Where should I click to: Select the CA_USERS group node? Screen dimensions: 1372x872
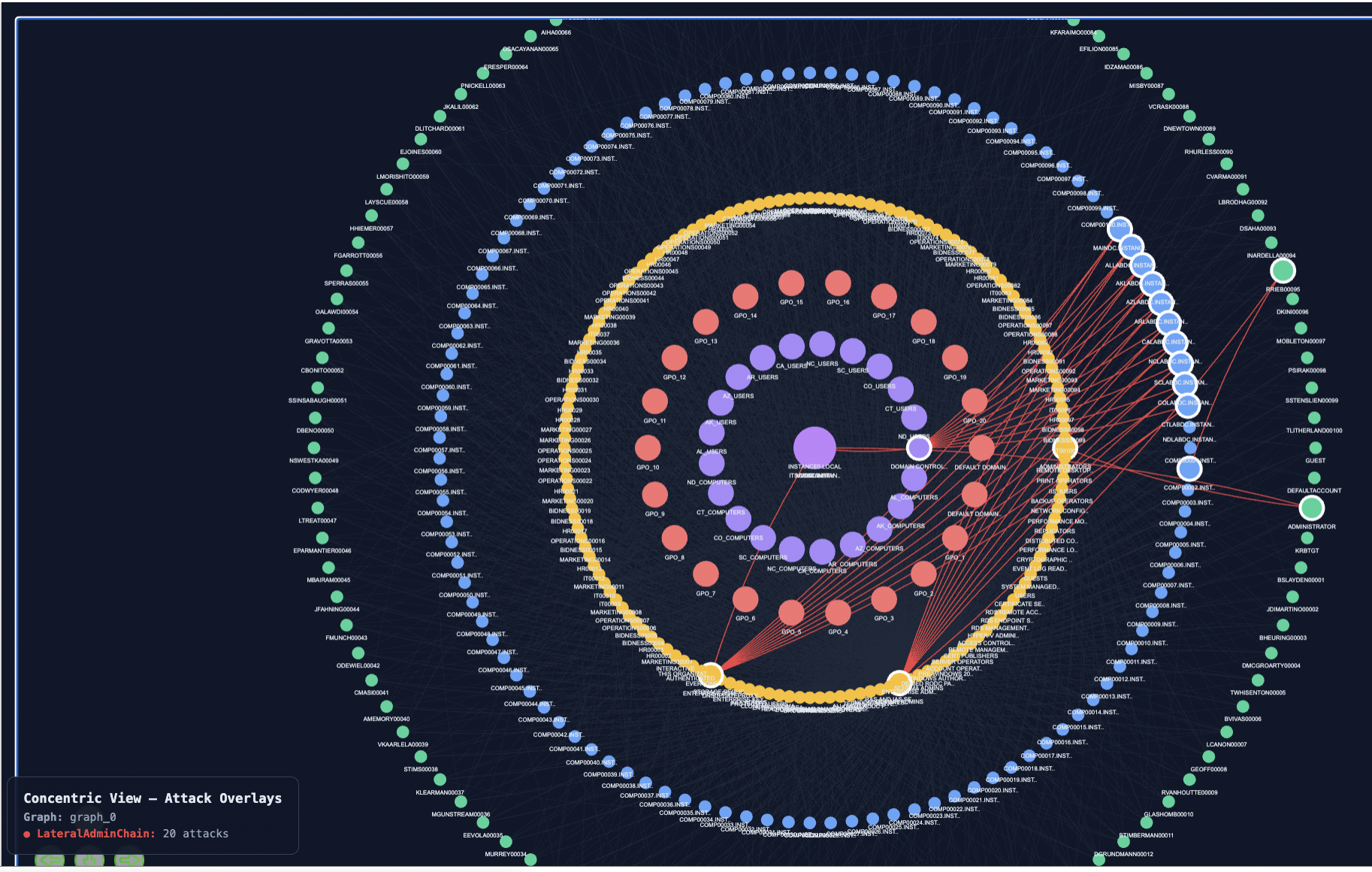[x=791, y=347]
